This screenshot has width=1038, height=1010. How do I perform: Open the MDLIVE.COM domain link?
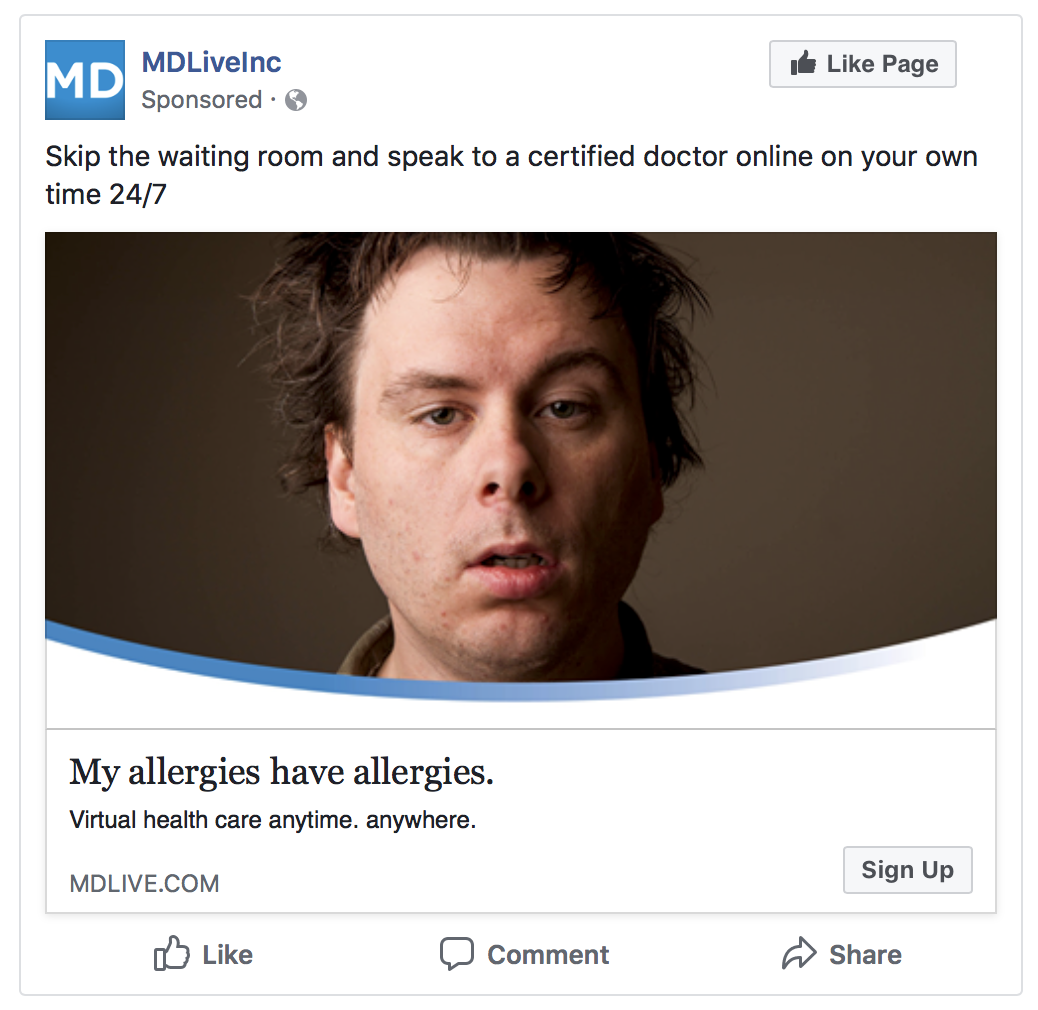144,884
